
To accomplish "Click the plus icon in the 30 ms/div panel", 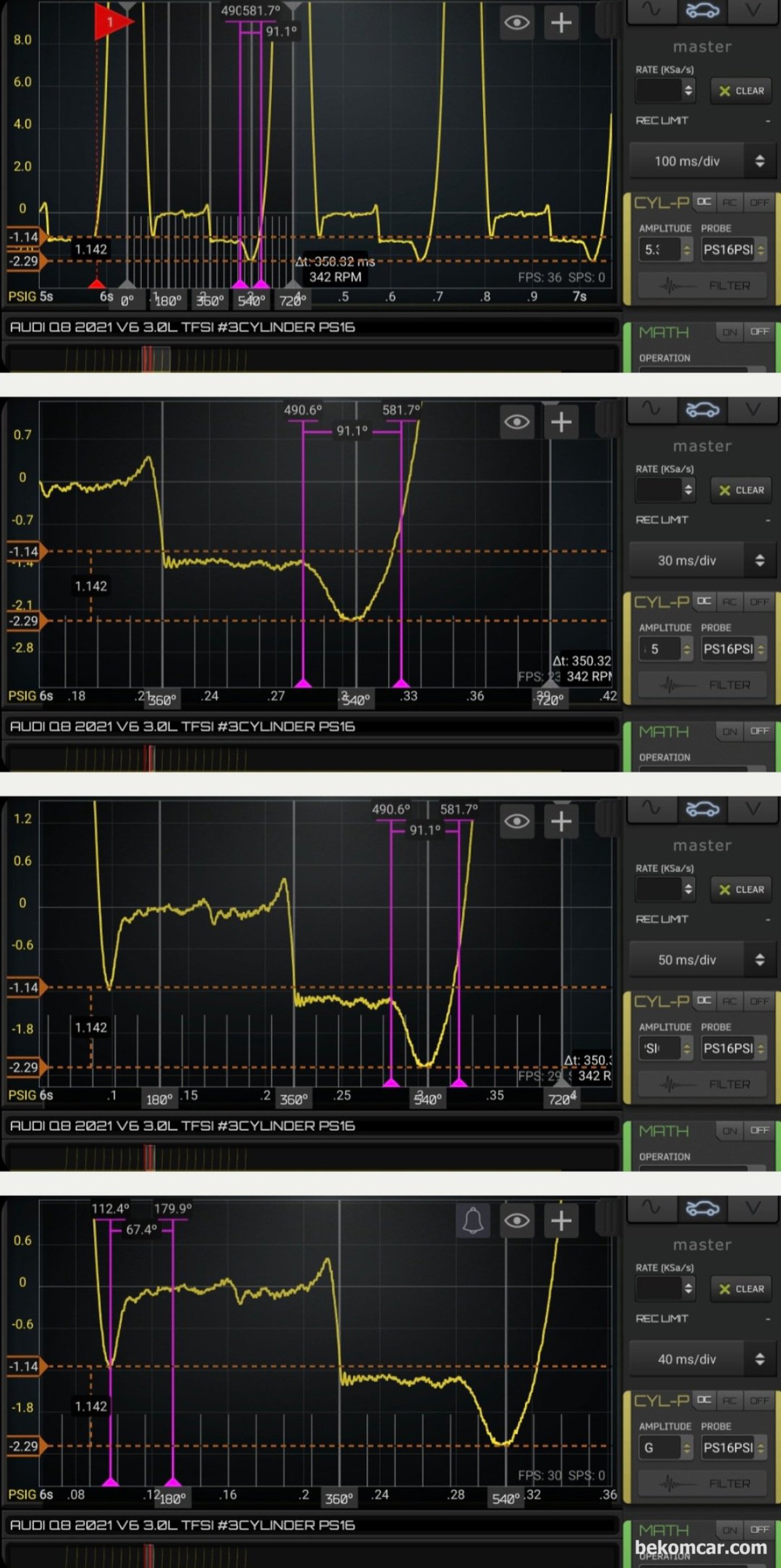I will pyautogui.click(x=561, y=423).
